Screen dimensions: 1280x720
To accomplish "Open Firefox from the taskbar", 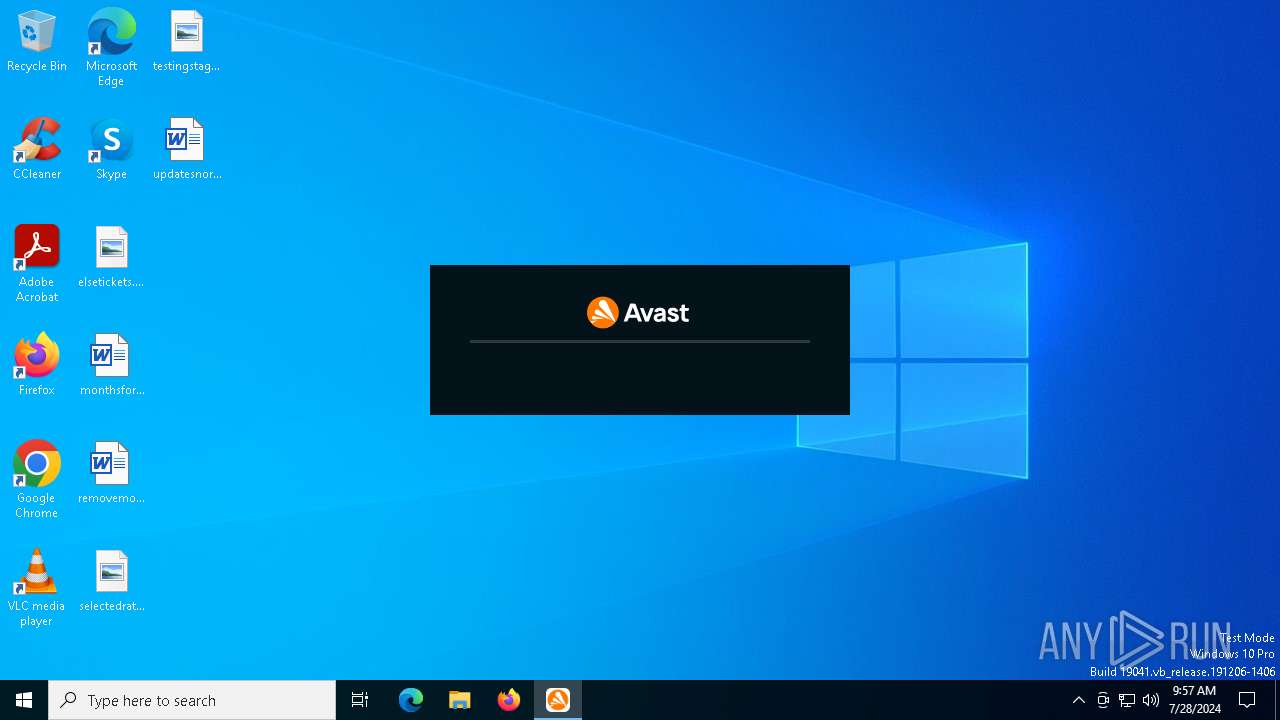I will tap(509, 700).
